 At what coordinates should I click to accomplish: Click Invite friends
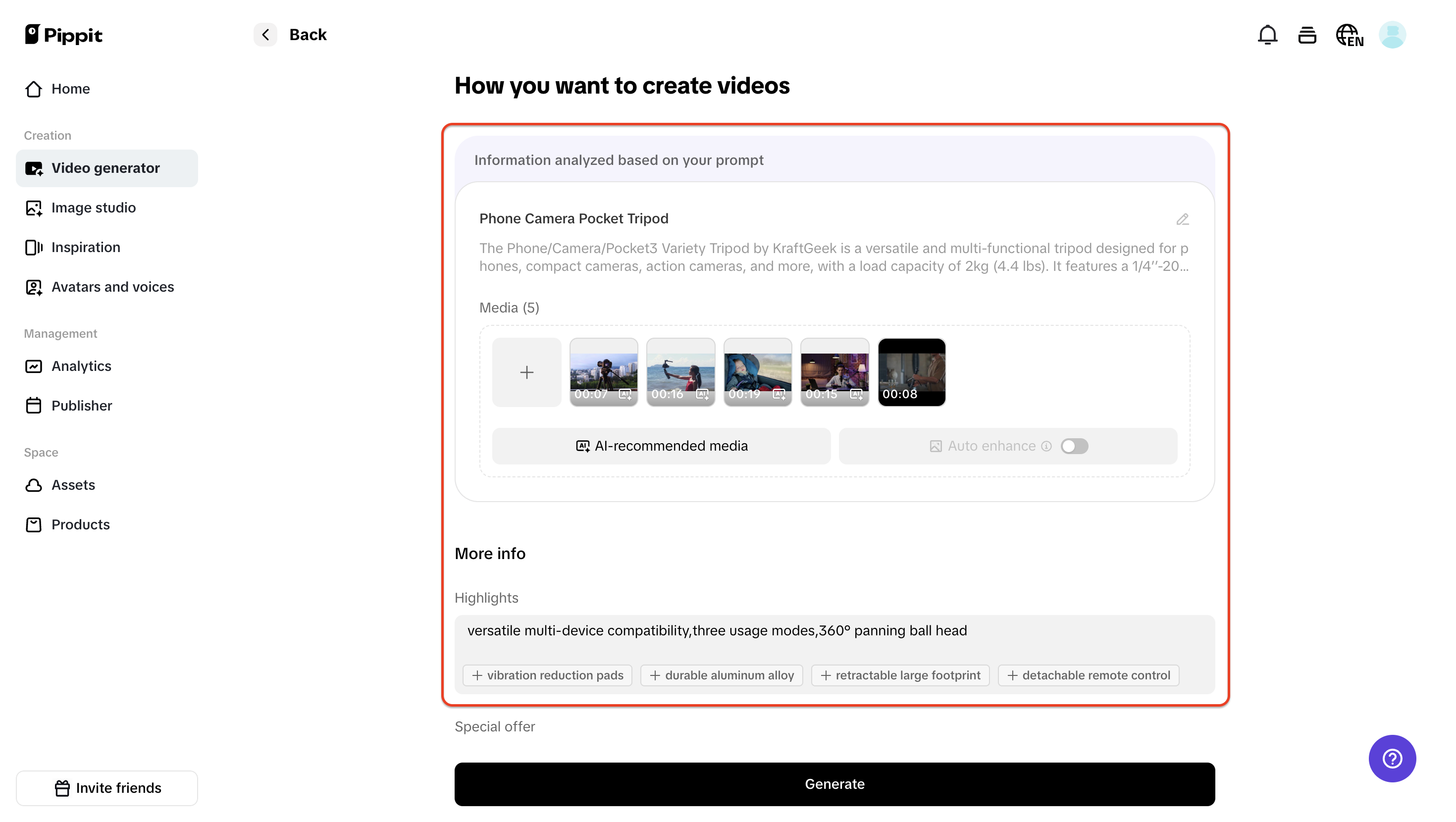click(107, 787)
